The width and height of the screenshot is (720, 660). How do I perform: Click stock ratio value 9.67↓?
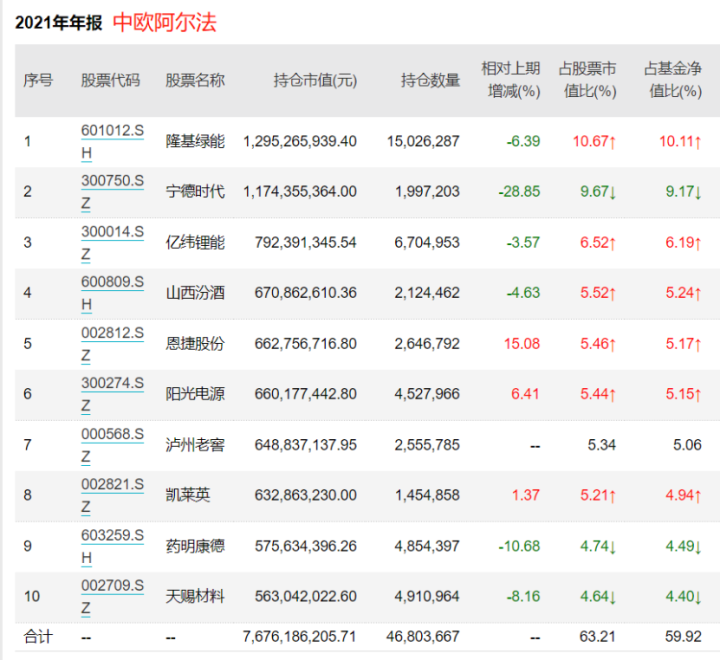(x=598, y=192)
